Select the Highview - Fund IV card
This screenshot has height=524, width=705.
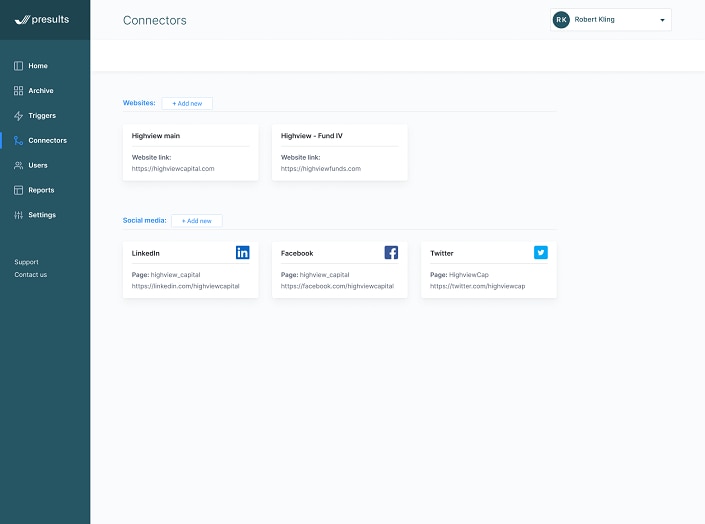pos(339,152)
